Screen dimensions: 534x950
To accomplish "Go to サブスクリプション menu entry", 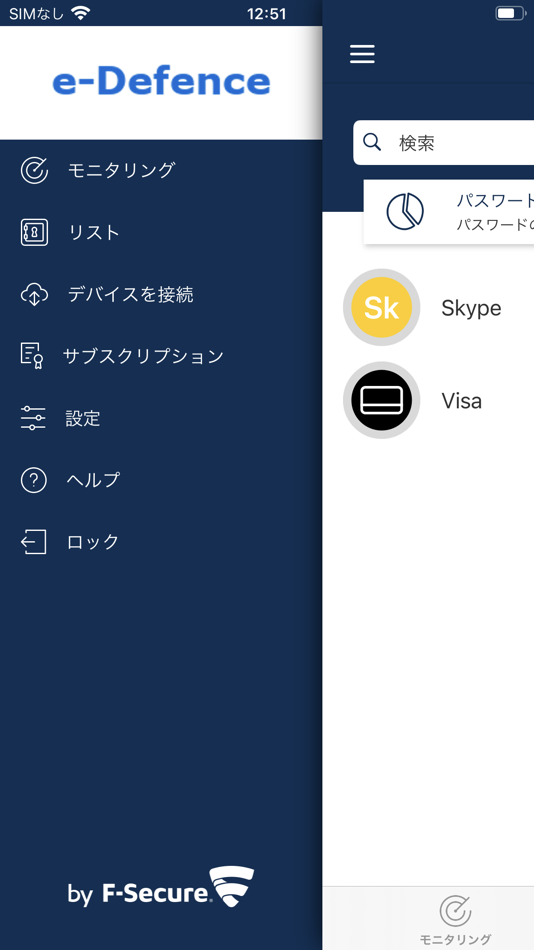I will coord(143,356).
